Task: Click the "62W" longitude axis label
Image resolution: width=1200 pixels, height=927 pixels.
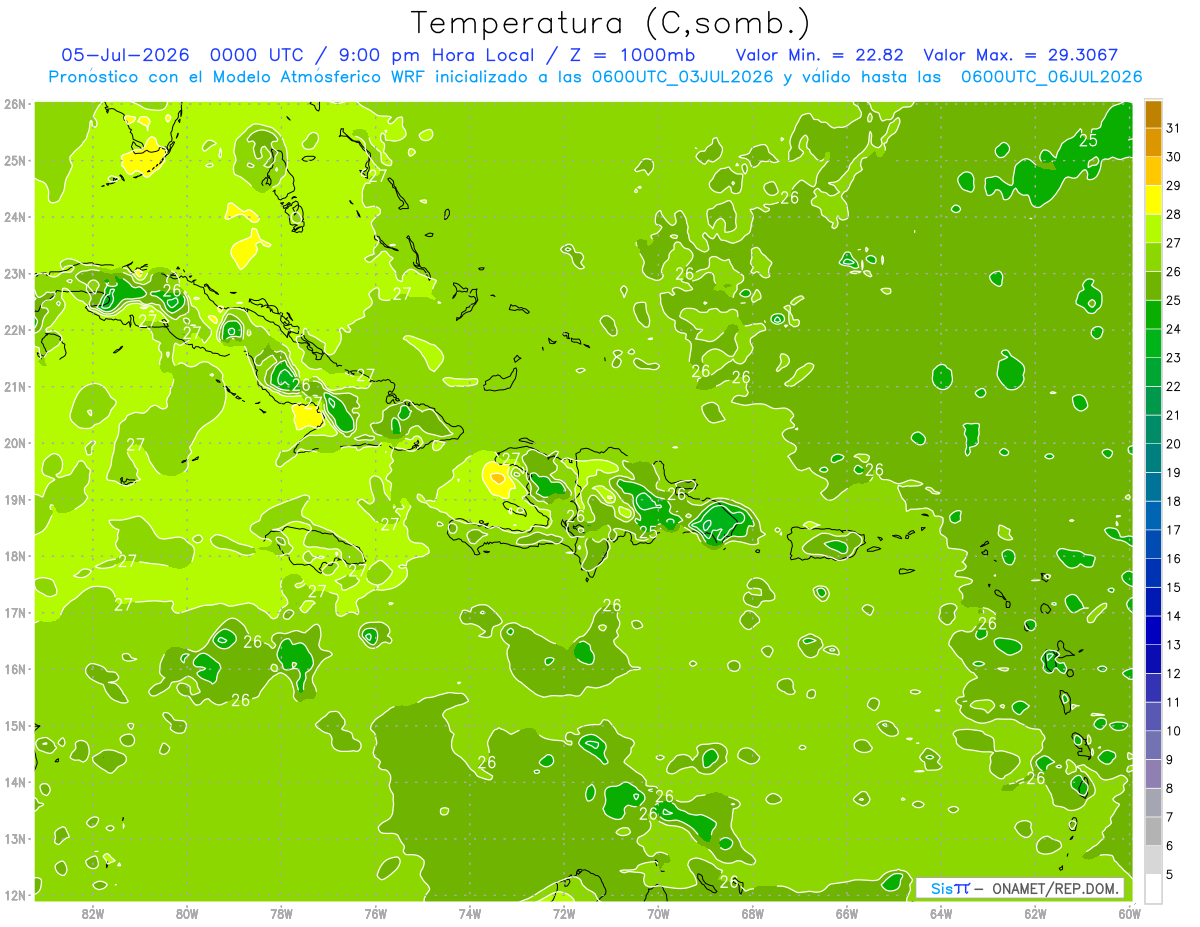Action: pyautogui.click(x=1035, y=913)
